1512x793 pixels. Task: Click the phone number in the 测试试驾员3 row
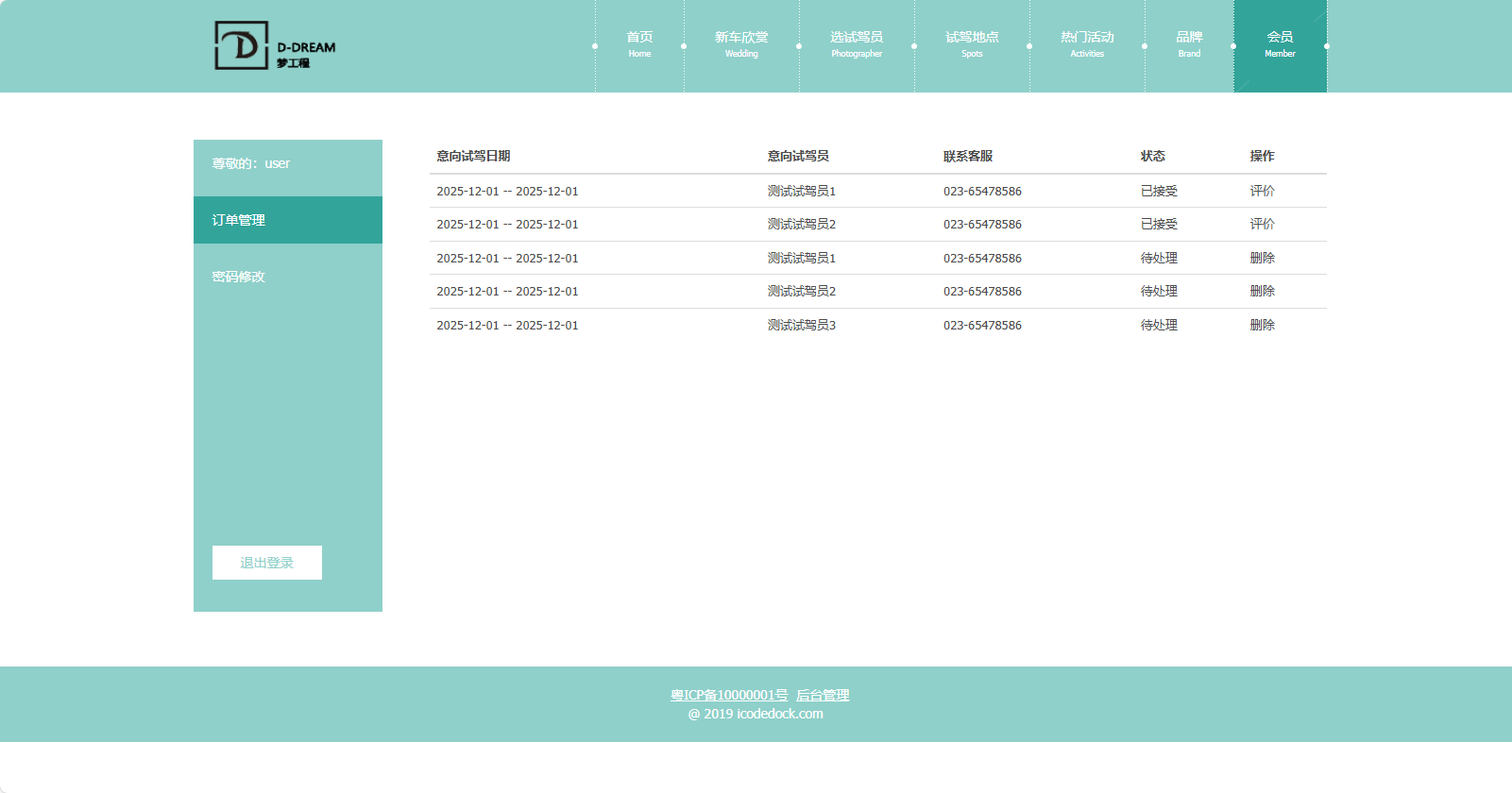coord(982,325)
